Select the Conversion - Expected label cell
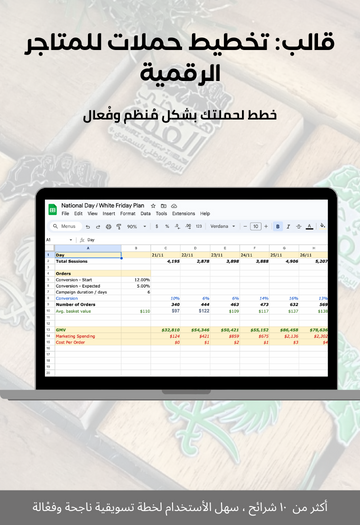The height and width of the screenshot is (525, 360). click(88, 286)
